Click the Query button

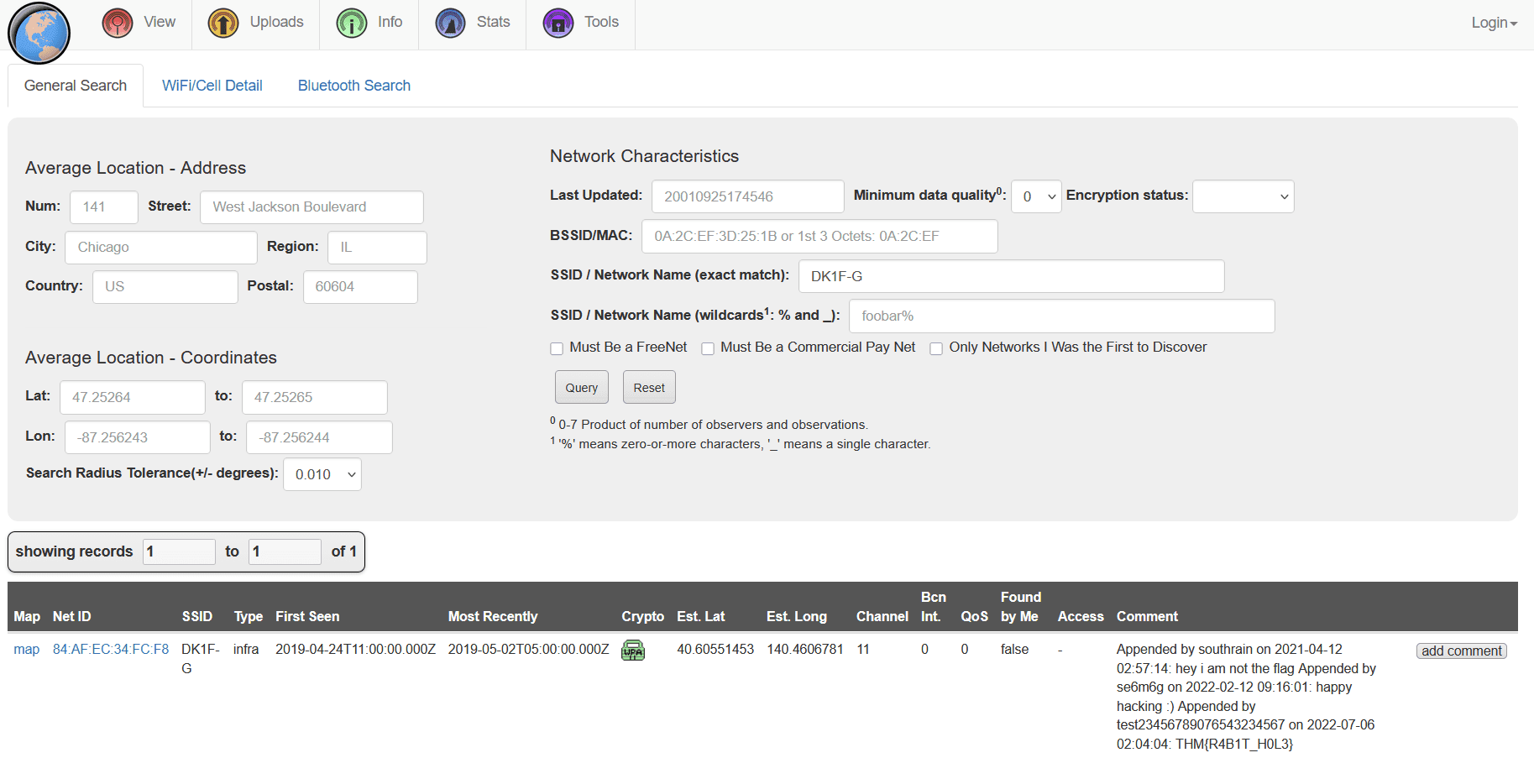point(582,388)
